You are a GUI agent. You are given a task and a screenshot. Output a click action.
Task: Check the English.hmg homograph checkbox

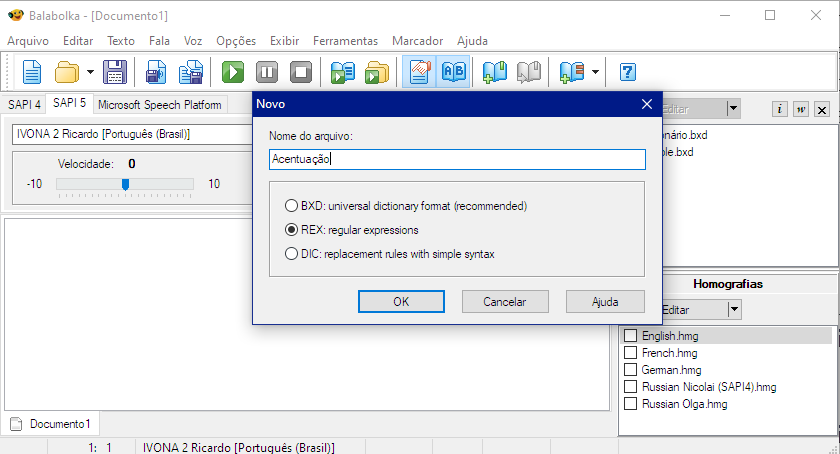point(630,337)
